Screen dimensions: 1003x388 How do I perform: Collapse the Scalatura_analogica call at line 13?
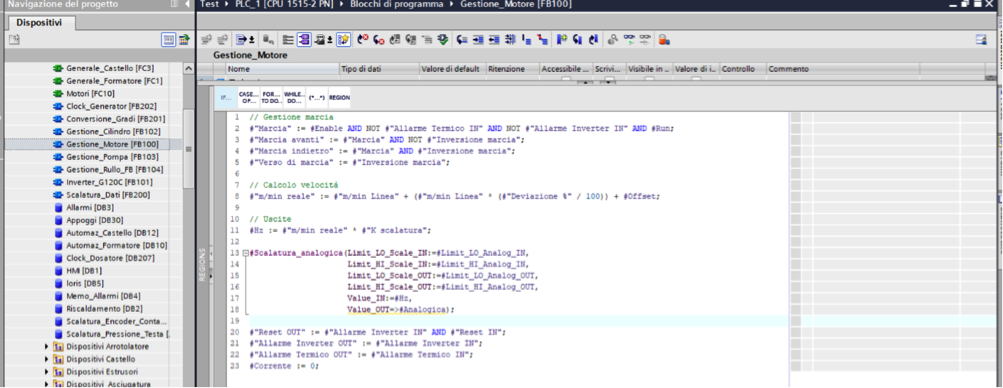coord(246,253)
